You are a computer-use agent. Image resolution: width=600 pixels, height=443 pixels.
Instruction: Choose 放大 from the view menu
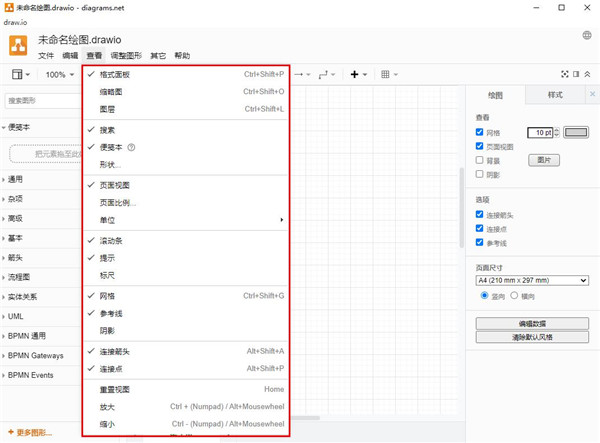pos(186,407)
